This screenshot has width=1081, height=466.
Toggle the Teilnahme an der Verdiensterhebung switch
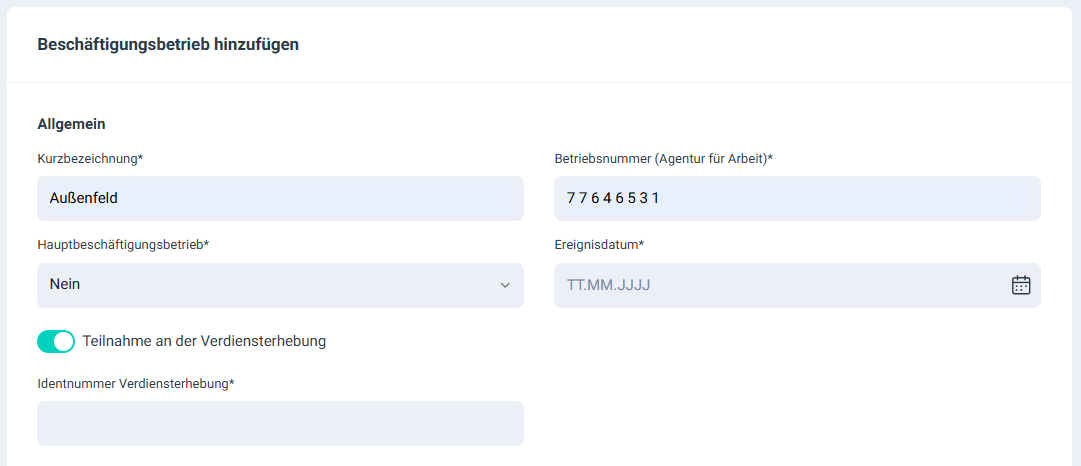56,341
